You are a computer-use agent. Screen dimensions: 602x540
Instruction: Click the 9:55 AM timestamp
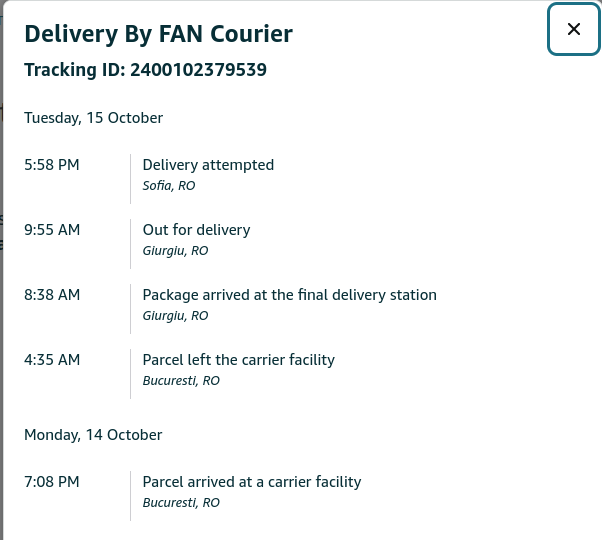coord(52,230)
